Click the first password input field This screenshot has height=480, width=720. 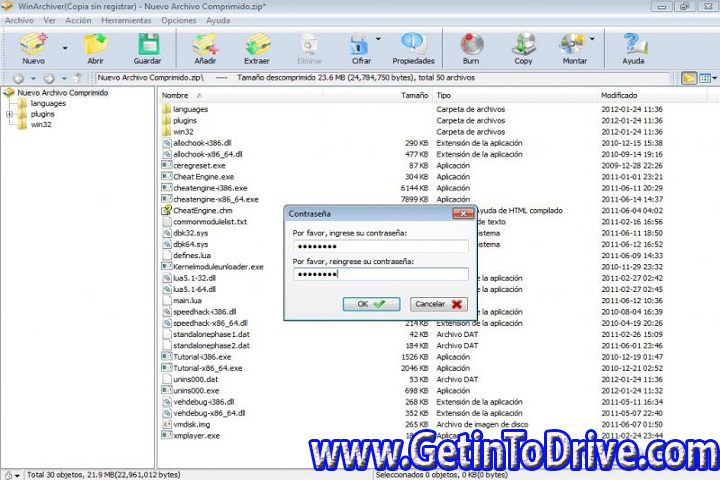pos(381,246)
